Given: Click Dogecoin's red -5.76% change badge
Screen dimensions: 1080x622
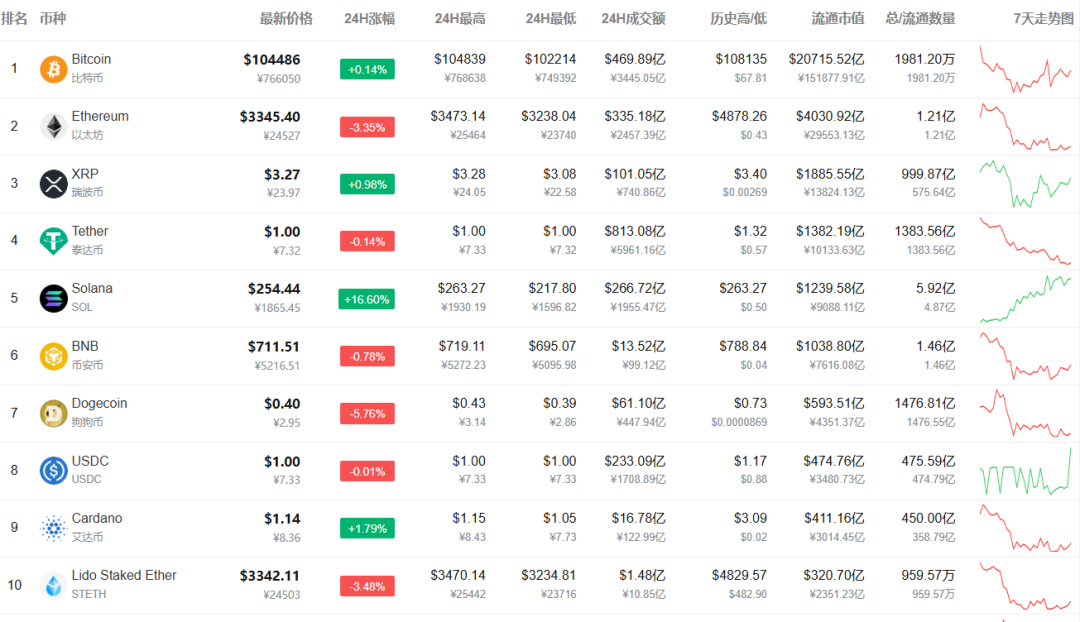Looking at the screenshot, I should click(367, 414).
